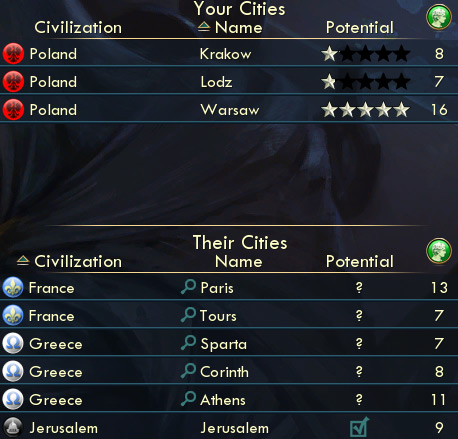458x439 pixels.
Task: Click the France fleur-de-lis icon beside Paris
Action: tap(13, 287)
